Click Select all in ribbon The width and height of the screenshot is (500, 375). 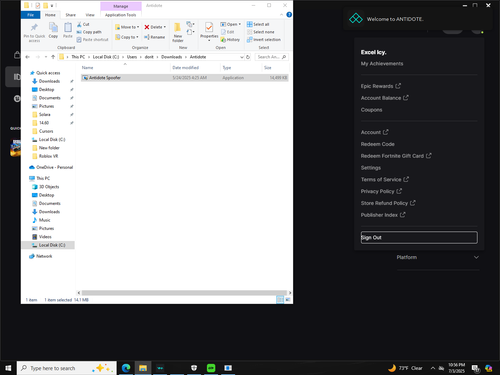[258, 24]
